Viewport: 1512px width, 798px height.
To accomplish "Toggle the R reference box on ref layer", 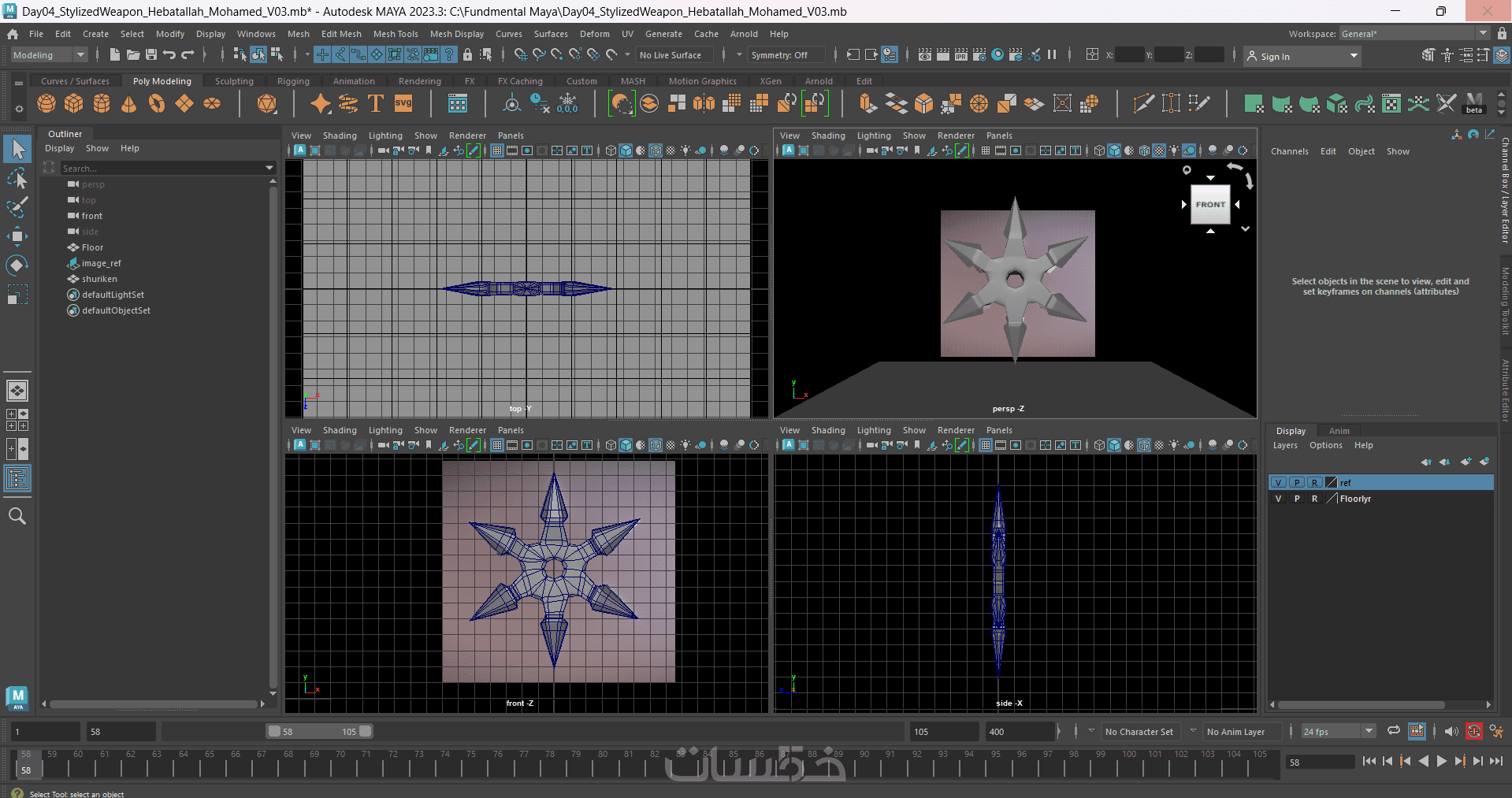I will pyautogui.click(x=1314, y=483).
